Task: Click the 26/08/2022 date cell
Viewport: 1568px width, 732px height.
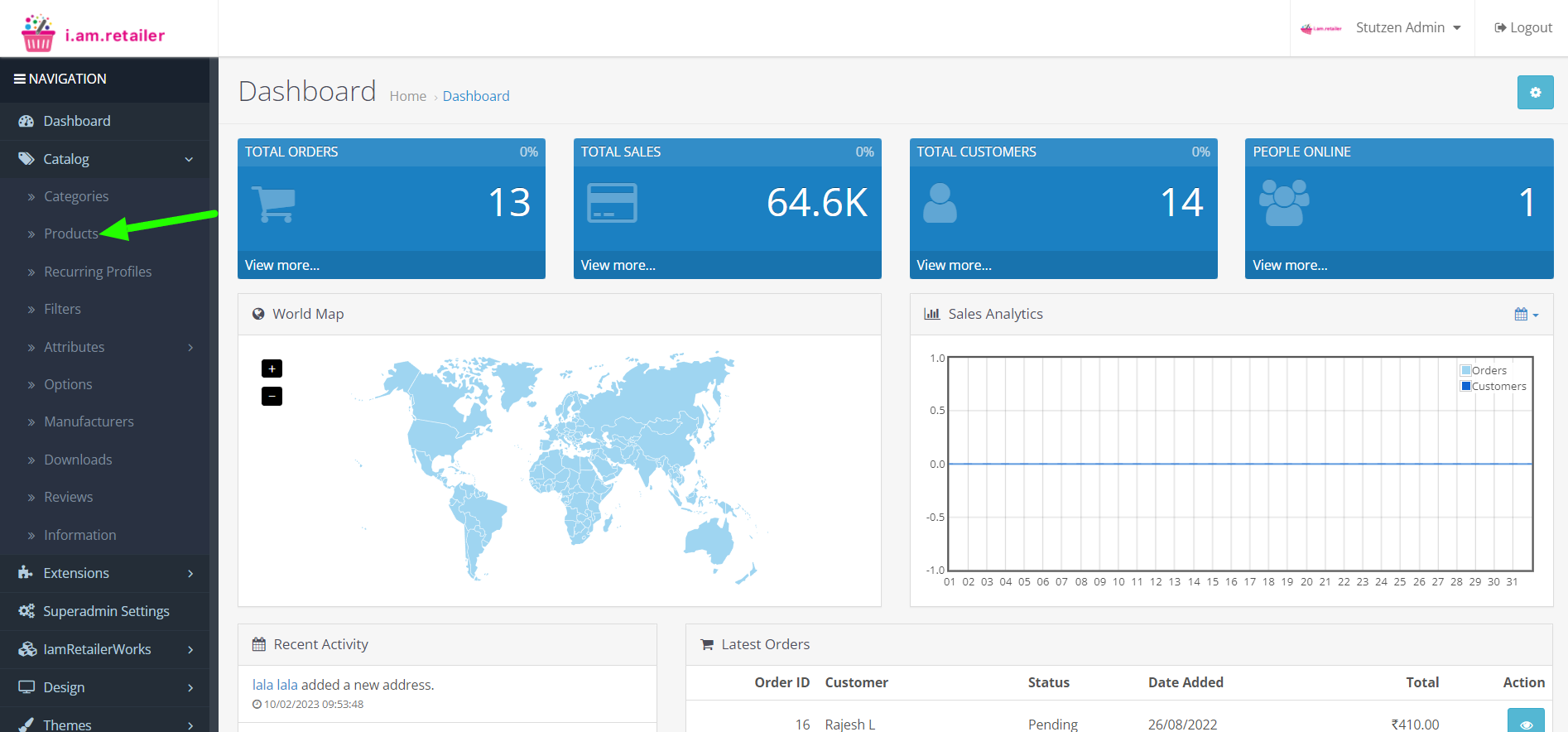Action: tap(1182, 725)
